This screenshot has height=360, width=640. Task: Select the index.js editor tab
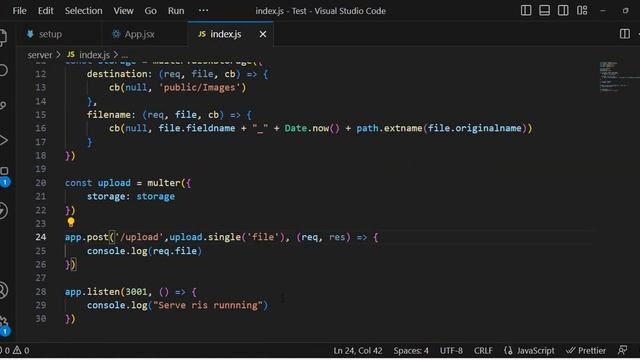point(220,34)
